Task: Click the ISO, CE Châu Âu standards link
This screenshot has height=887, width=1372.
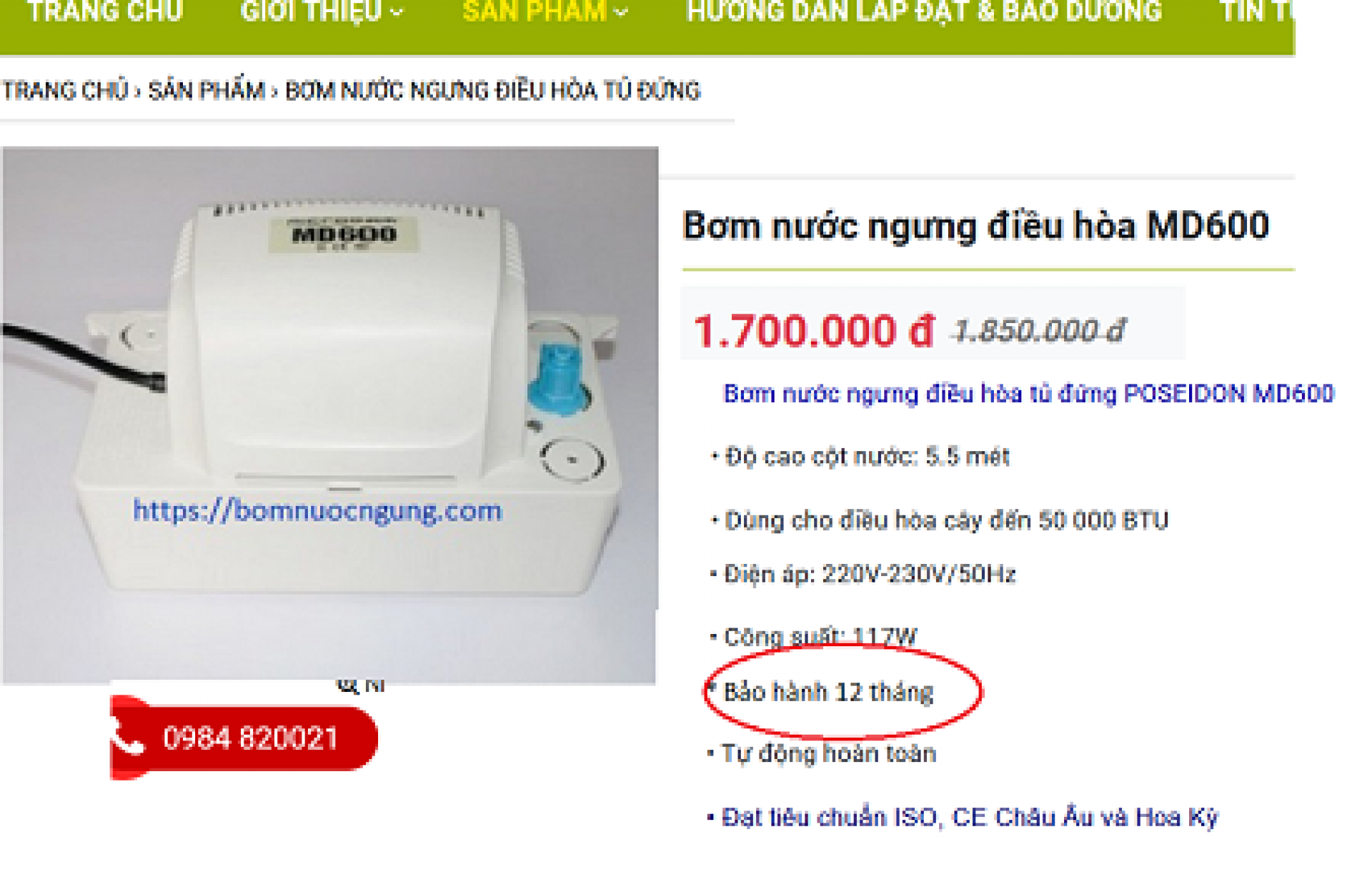Action: 970,817
